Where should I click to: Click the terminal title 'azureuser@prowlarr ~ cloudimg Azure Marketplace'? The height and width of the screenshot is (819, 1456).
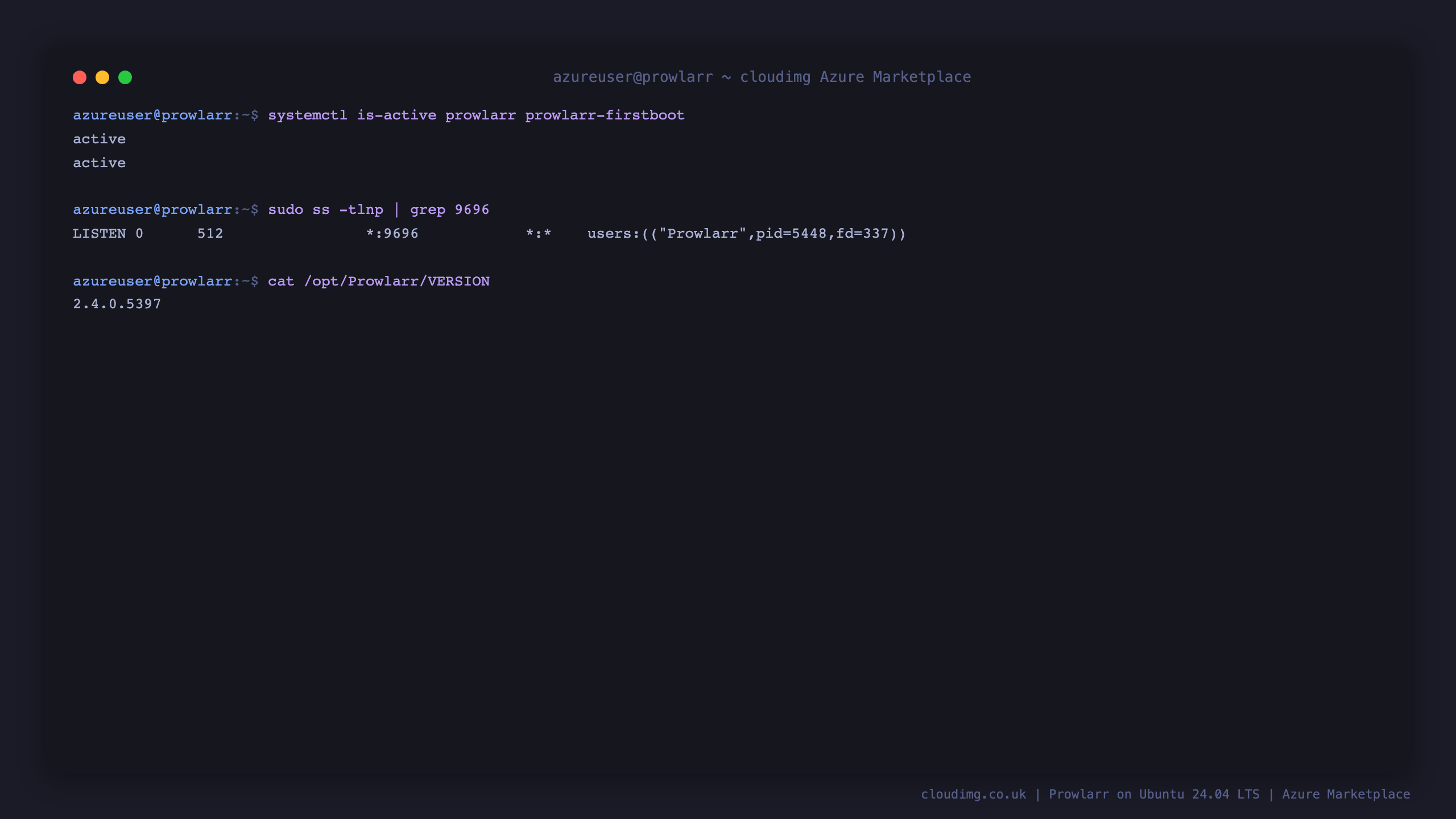(762, 77)
